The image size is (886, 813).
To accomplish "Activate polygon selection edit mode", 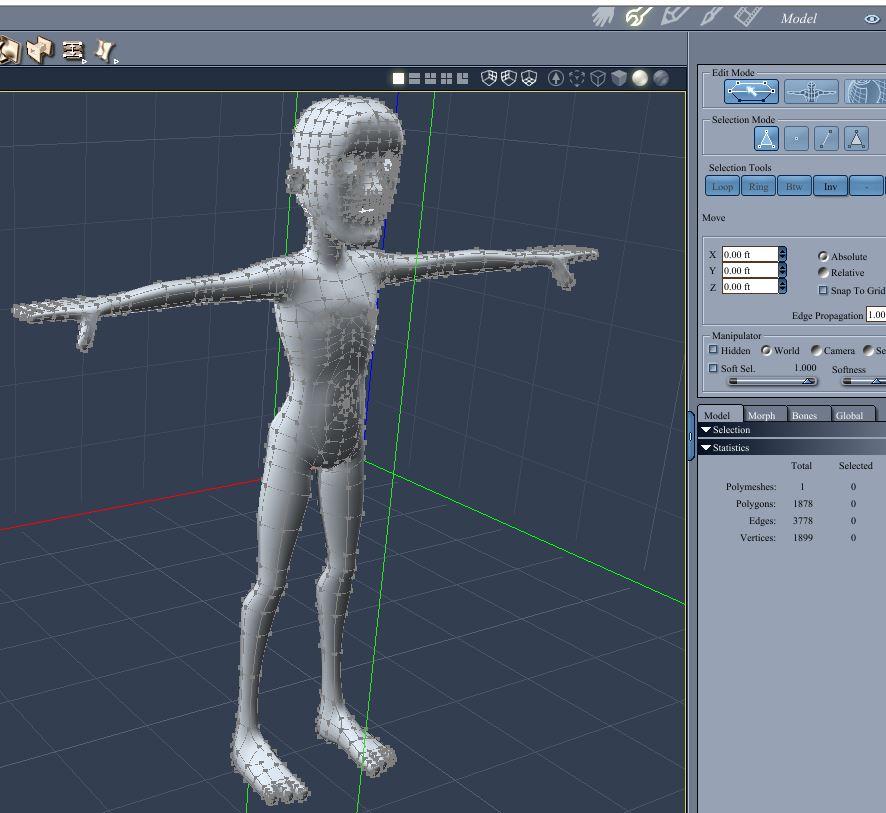I will click(x=752, y=92).
